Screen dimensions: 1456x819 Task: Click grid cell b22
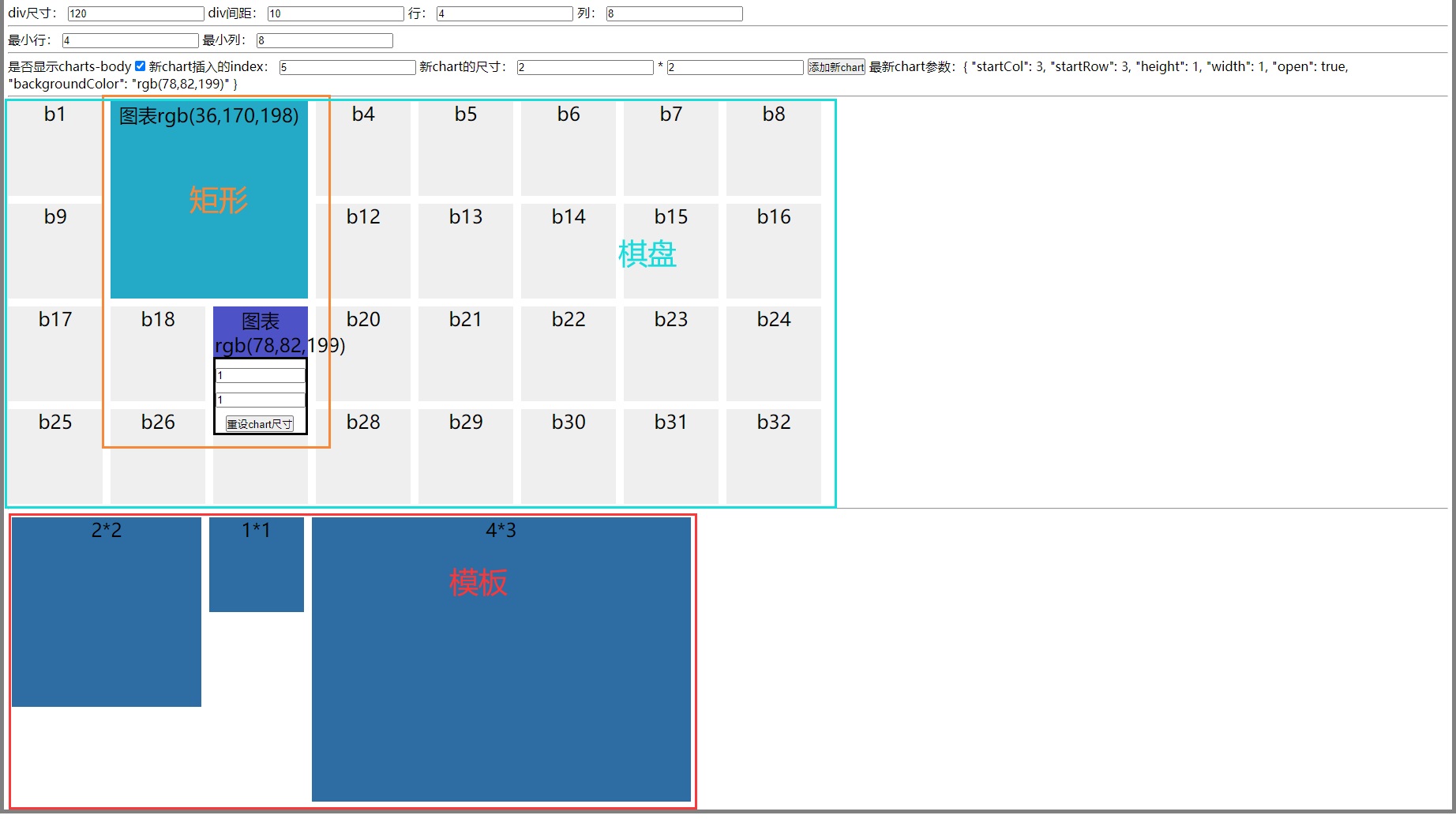coord(569,354)
